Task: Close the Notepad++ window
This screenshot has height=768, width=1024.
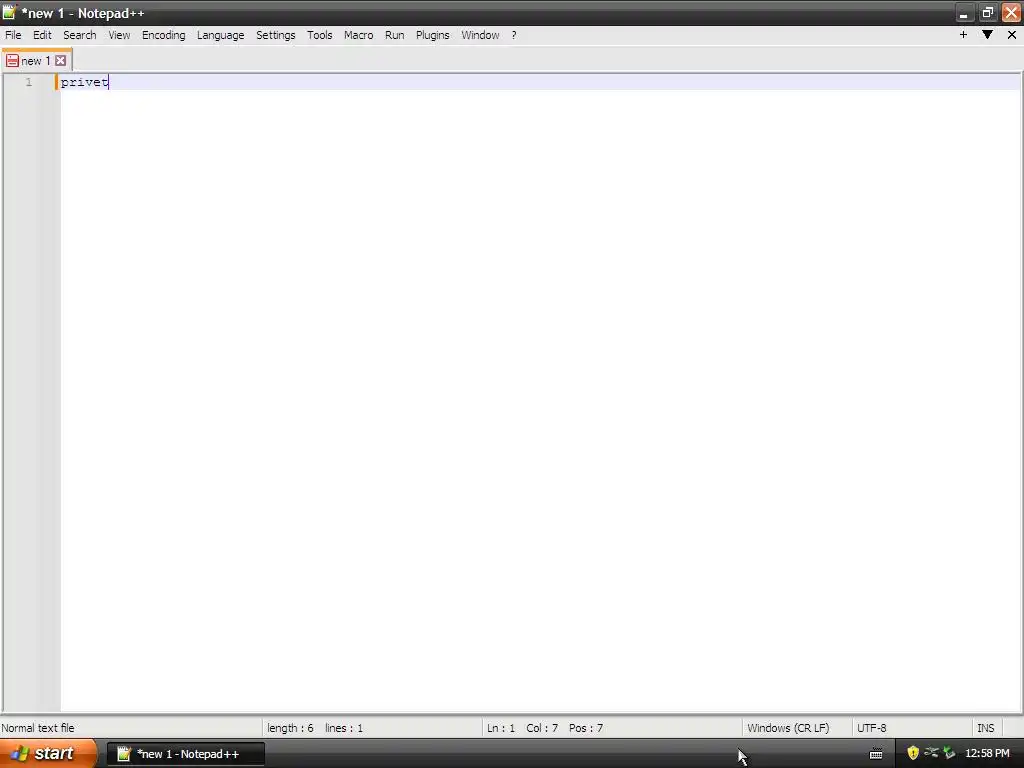Action: 1012,13
